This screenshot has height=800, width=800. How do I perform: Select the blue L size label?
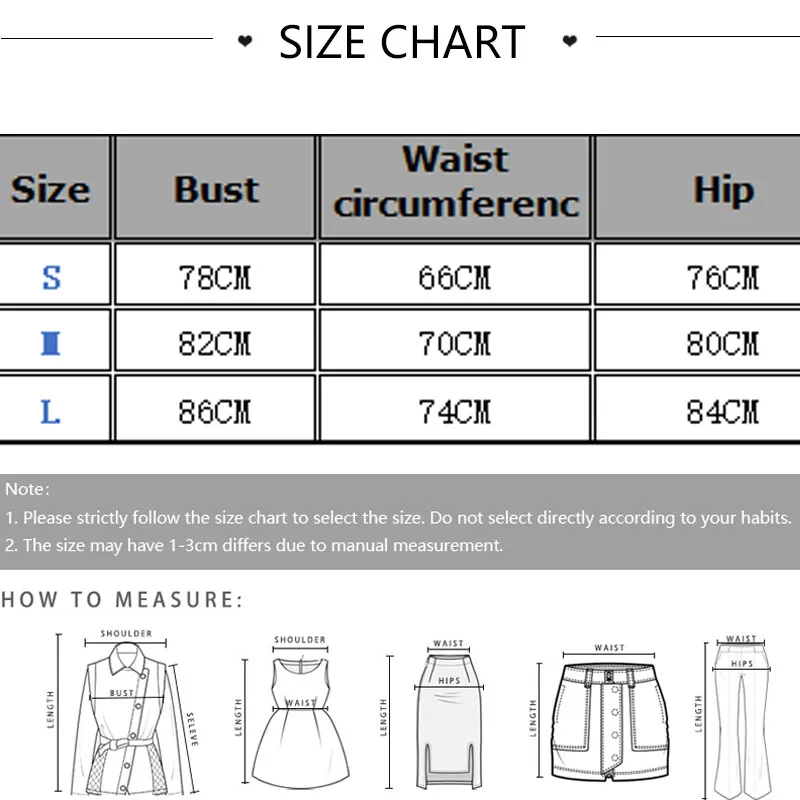[50, 411]
